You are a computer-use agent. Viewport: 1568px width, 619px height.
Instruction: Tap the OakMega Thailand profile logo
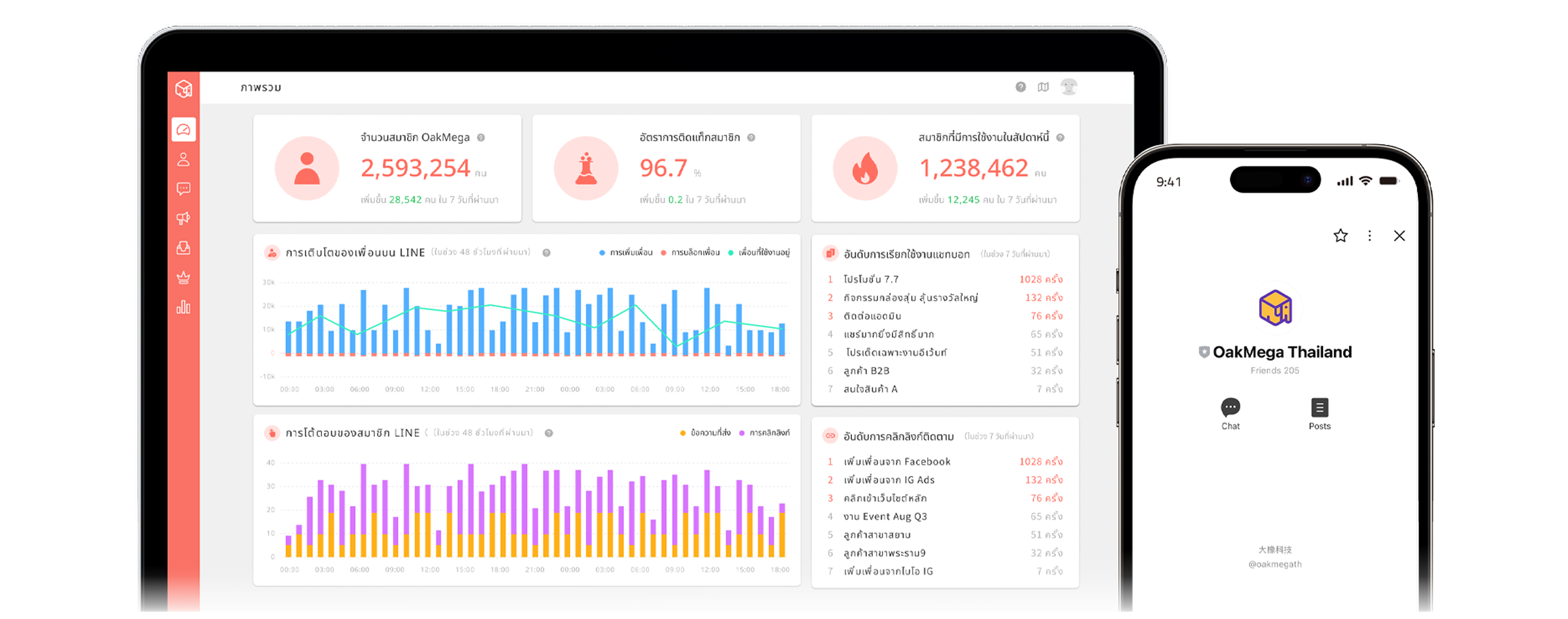1275,308
